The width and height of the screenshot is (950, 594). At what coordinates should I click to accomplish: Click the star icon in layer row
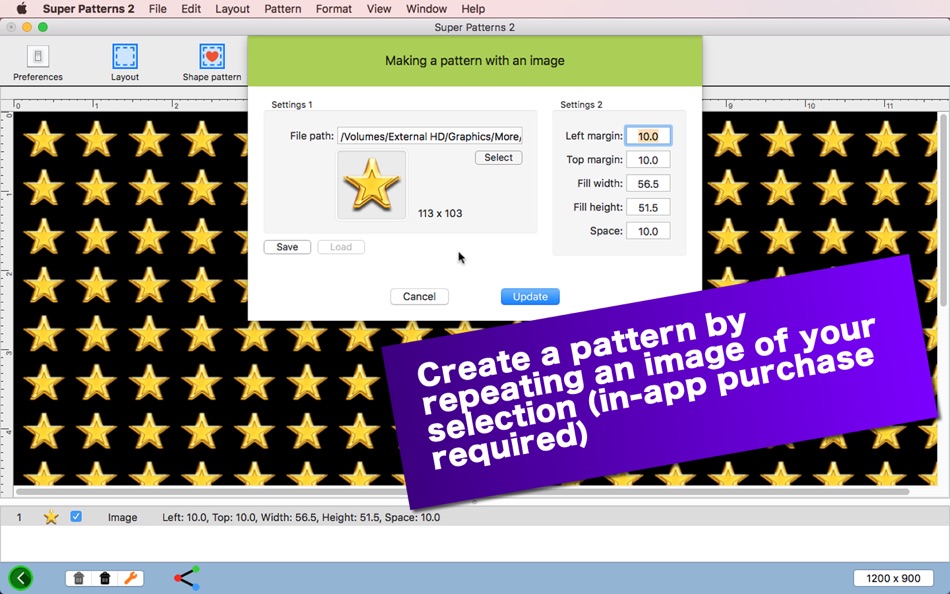51,517
